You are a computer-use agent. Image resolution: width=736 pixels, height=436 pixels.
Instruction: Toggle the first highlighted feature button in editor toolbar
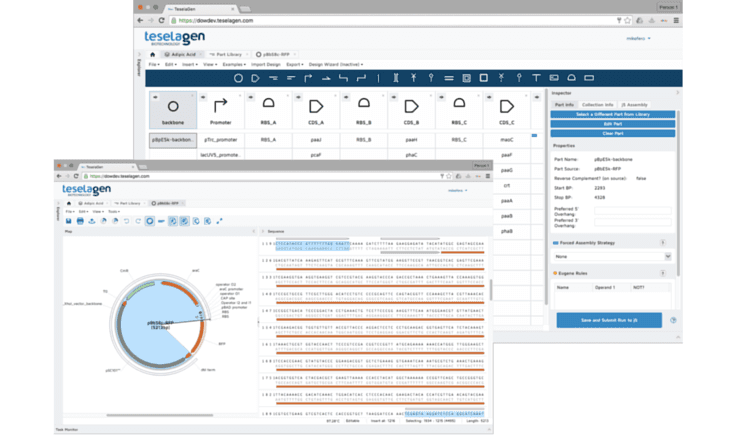(173, 221)
